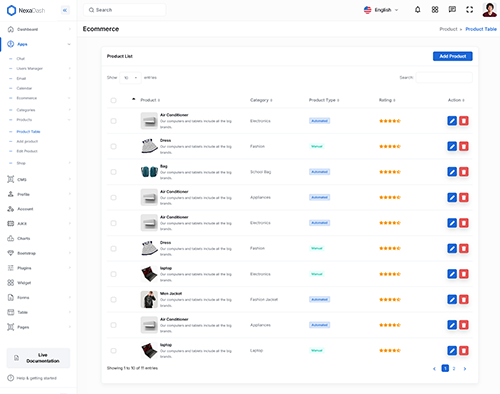The image size is (500, 394).
Task: Click the Add Product button
Action: [453, 56]
